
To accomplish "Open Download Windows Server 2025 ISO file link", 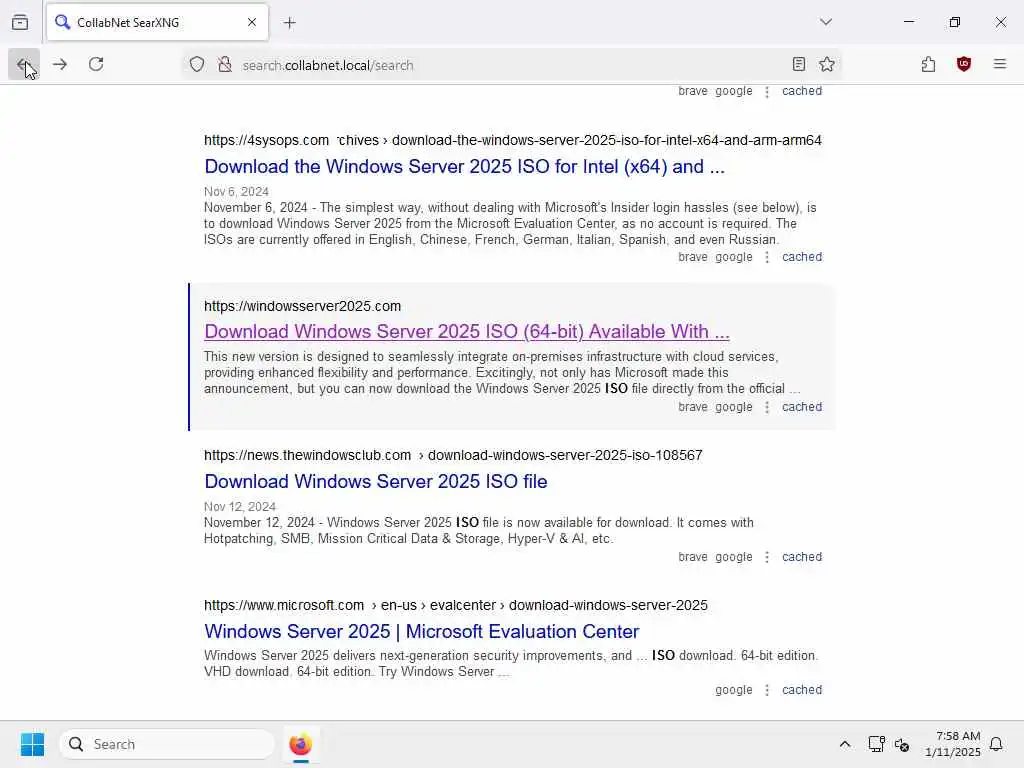I will point(376,481).
